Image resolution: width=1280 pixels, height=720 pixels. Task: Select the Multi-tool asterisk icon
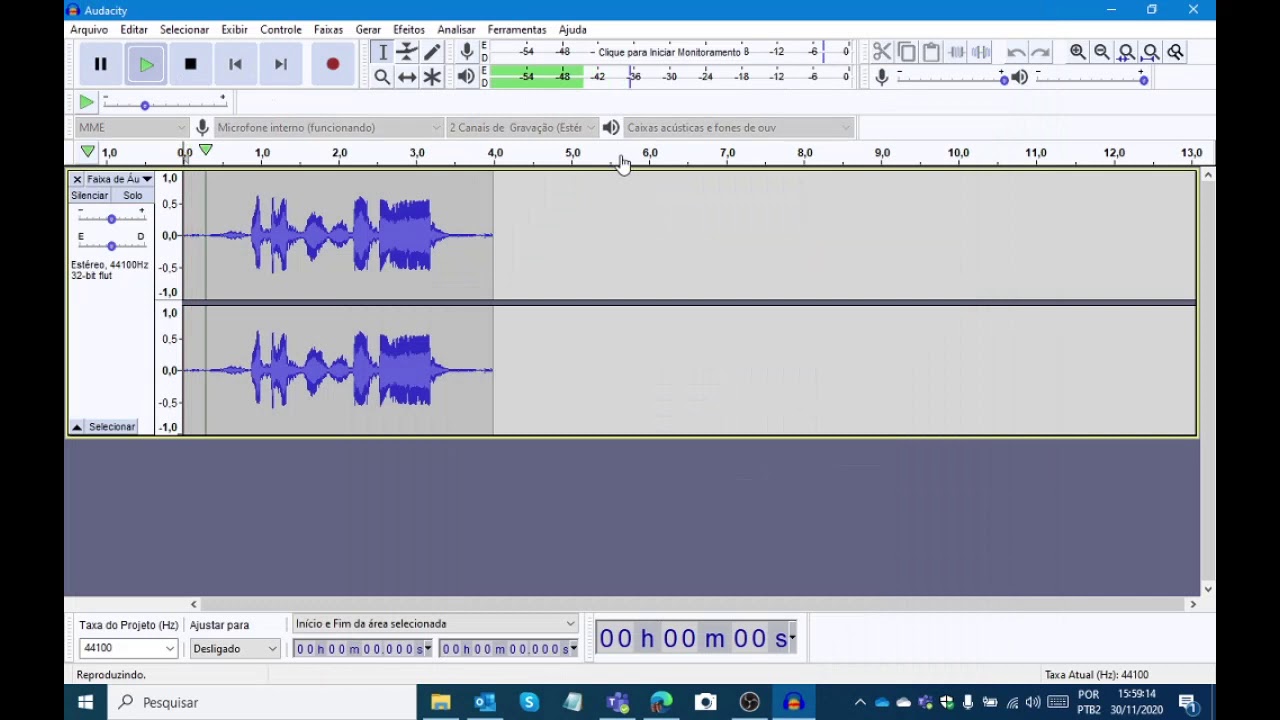point(432,77)
